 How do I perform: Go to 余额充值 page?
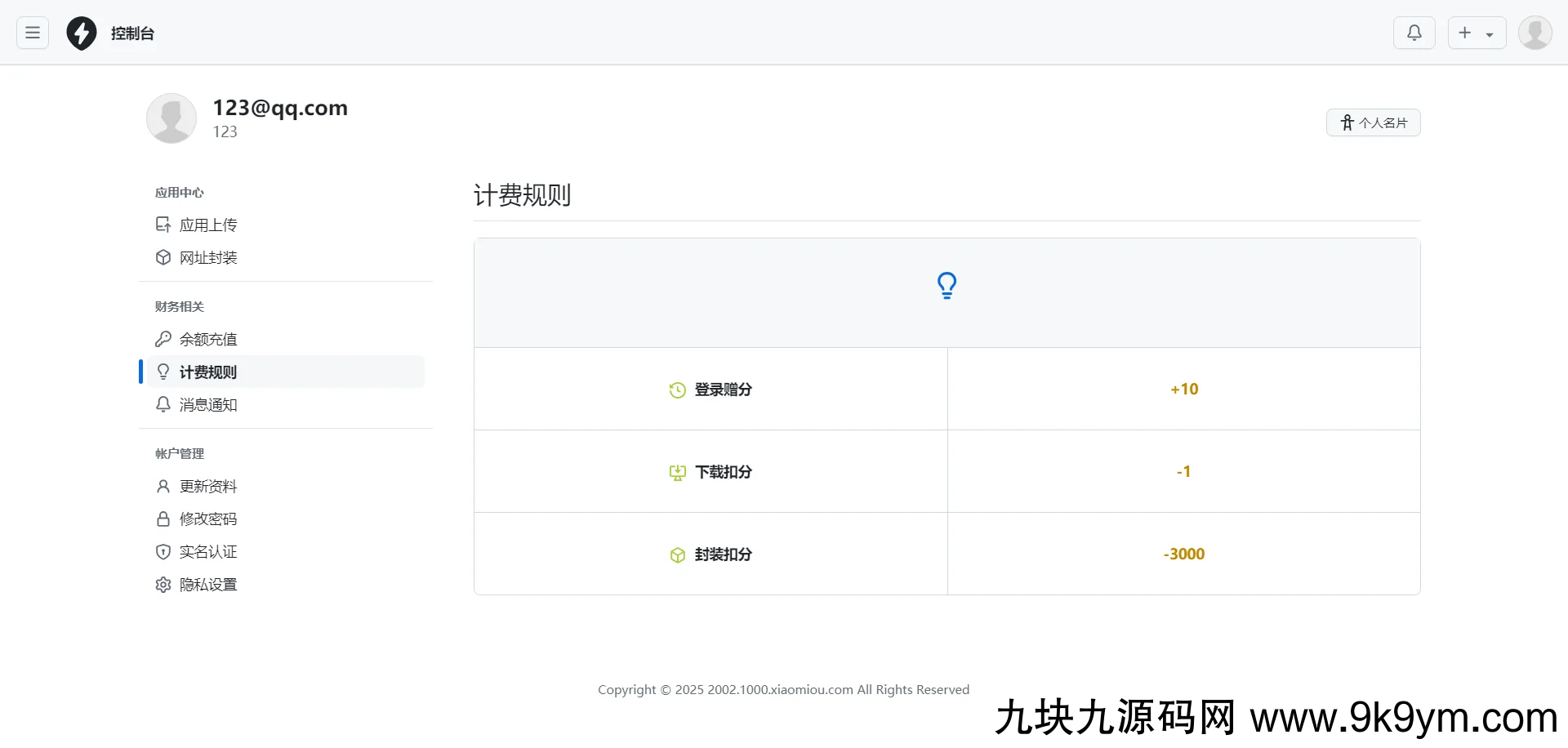[207, 339]
